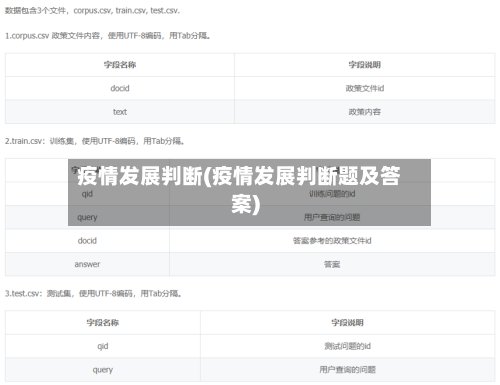Click the '政策文件id' cell
Viewport: 500px width, 385px height.
pos(365,88)
